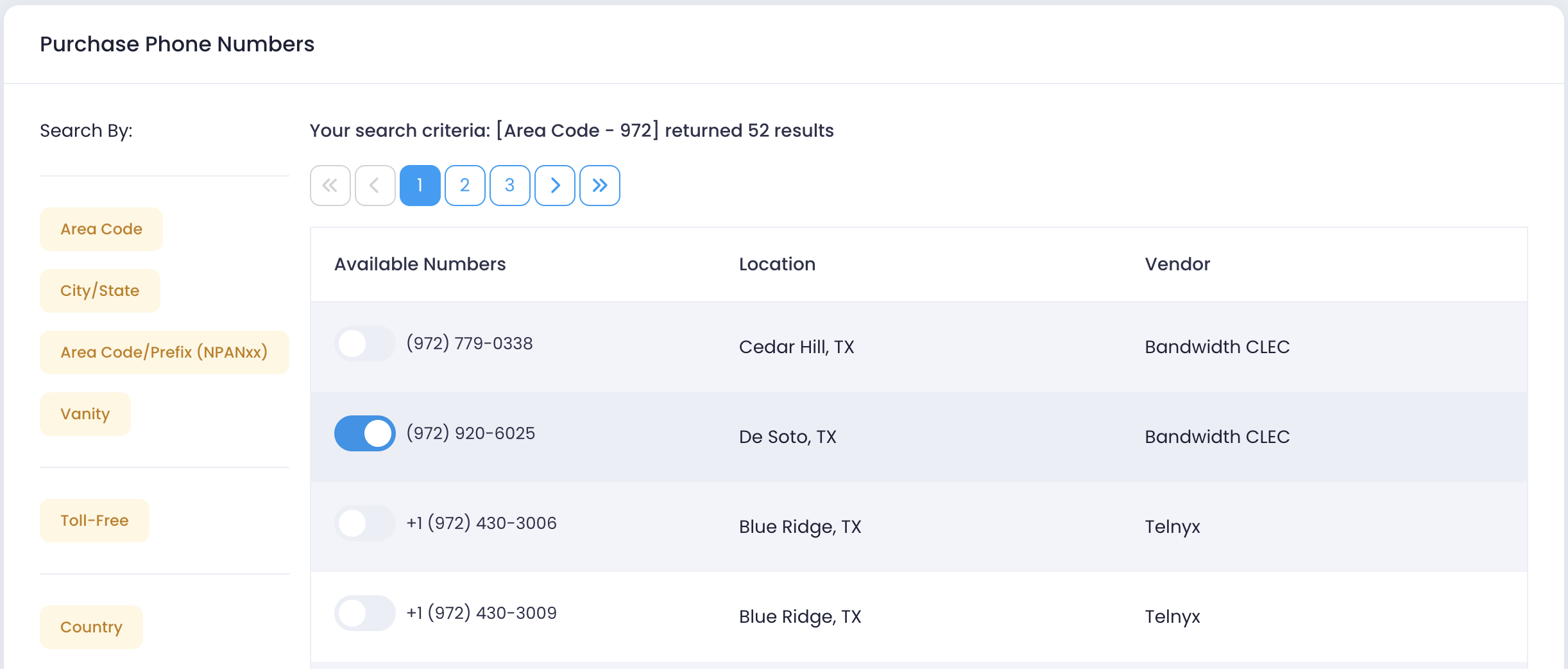Viewport: 1568px width, 669px height.
Task: Toggle on number +1 (972) 430-3009
Action: (364, 613)
